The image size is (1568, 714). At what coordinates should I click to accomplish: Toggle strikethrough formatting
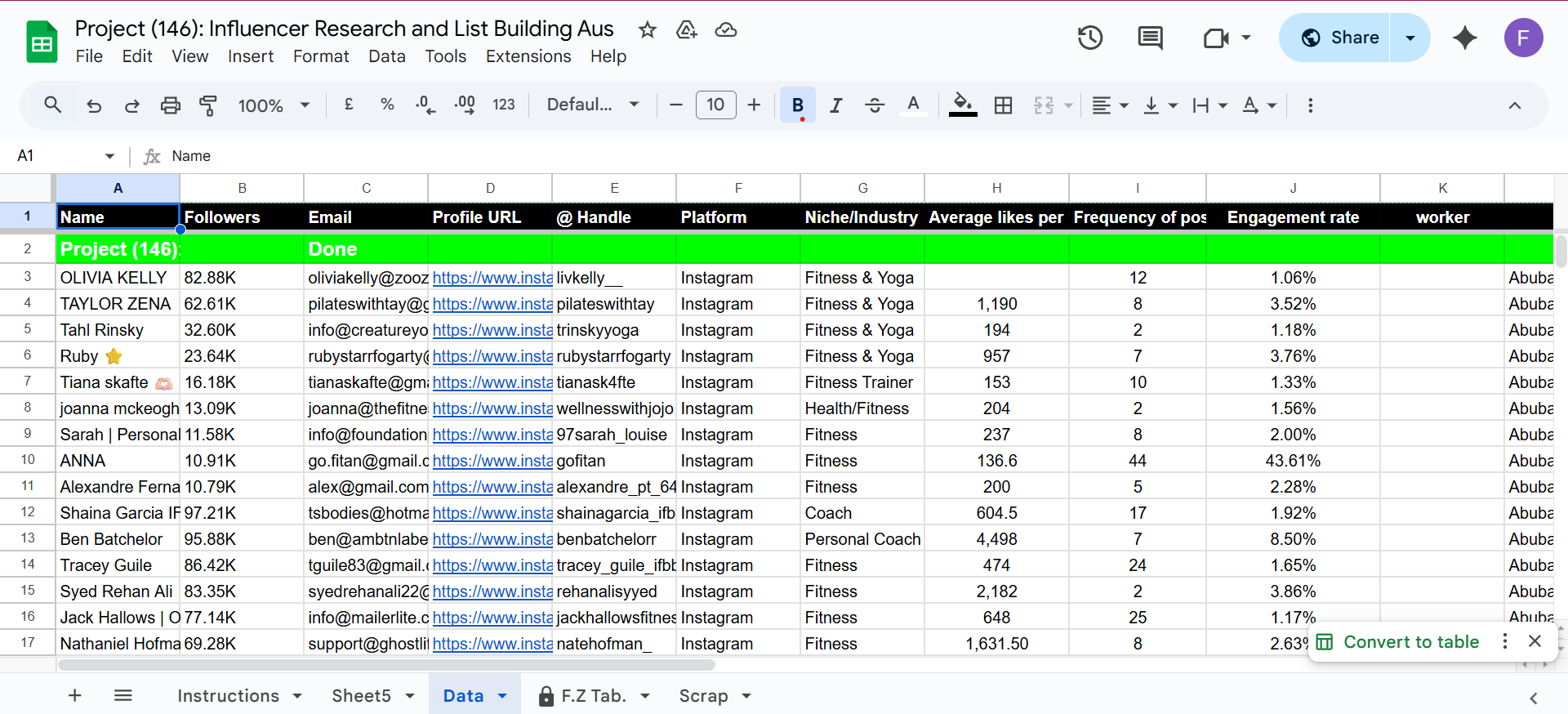tap(874, 105)
